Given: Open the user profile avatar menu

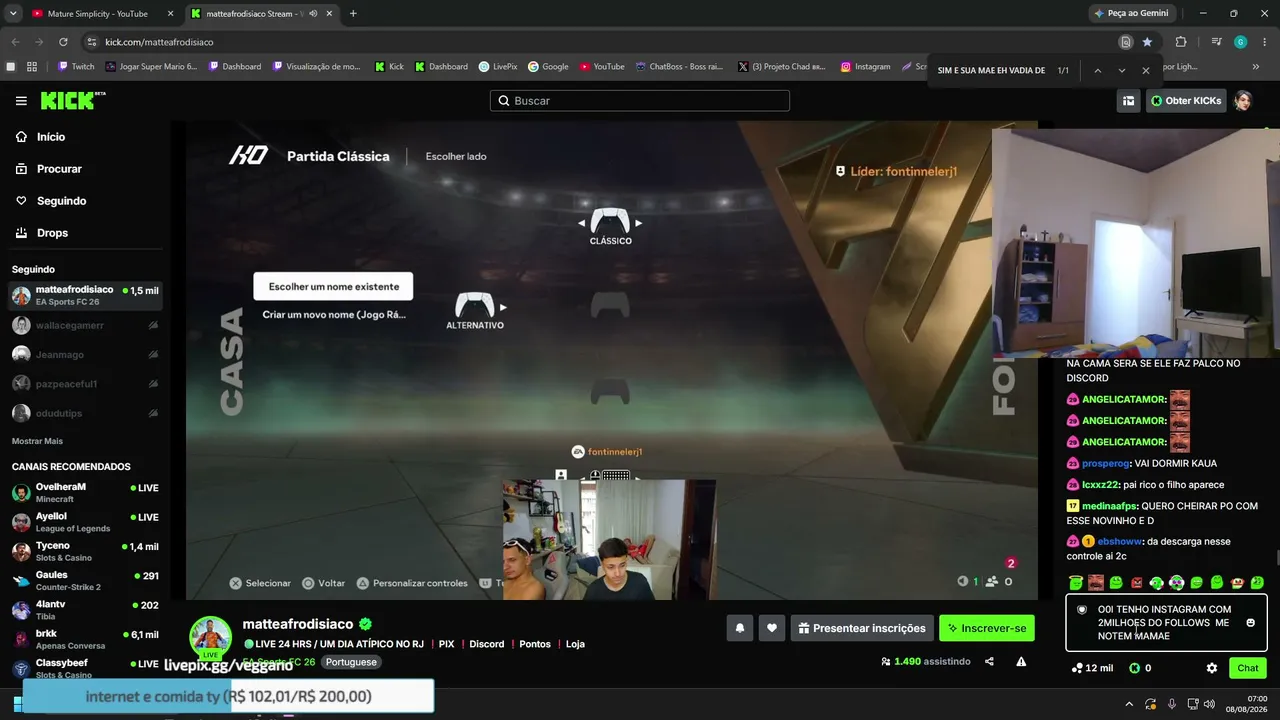Looking at the screenshot, I should (x=1243, y=101).
